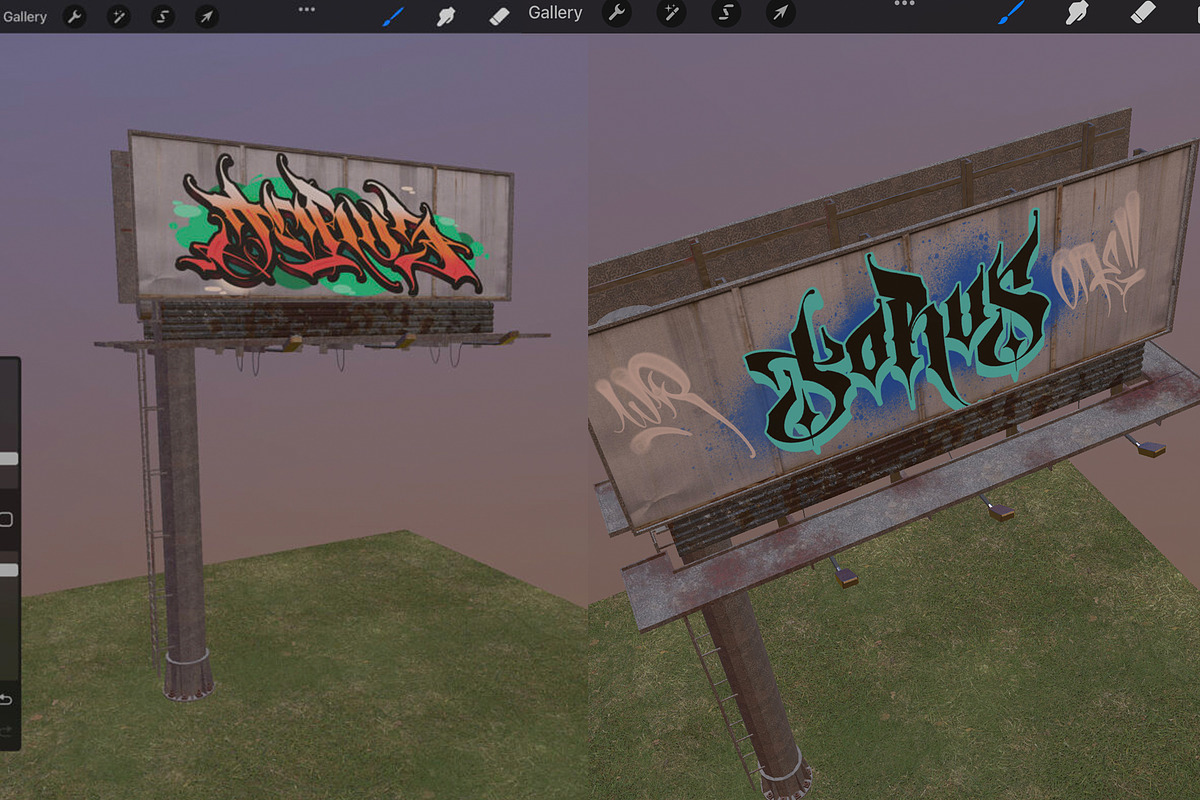Select the Smudge tool in right view
Viewport: 1200px width, 800px height.
pyautogui.click(x=1076, y=12)
